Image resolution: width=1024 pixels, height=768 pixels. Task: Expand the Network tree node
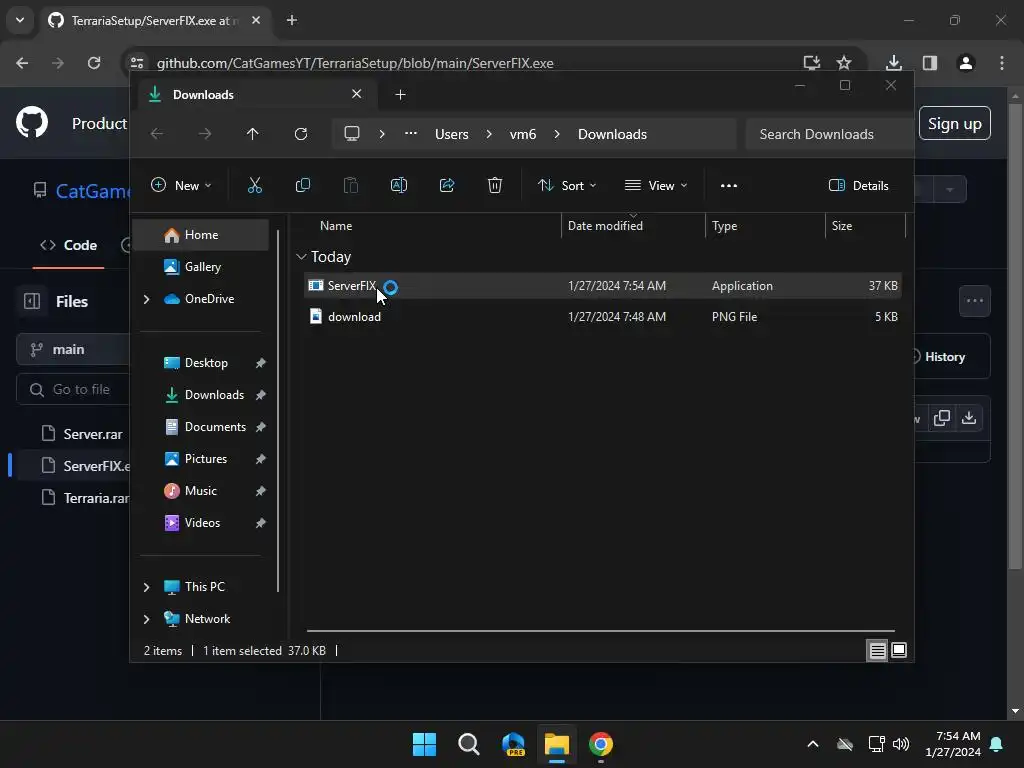[146, 619]
